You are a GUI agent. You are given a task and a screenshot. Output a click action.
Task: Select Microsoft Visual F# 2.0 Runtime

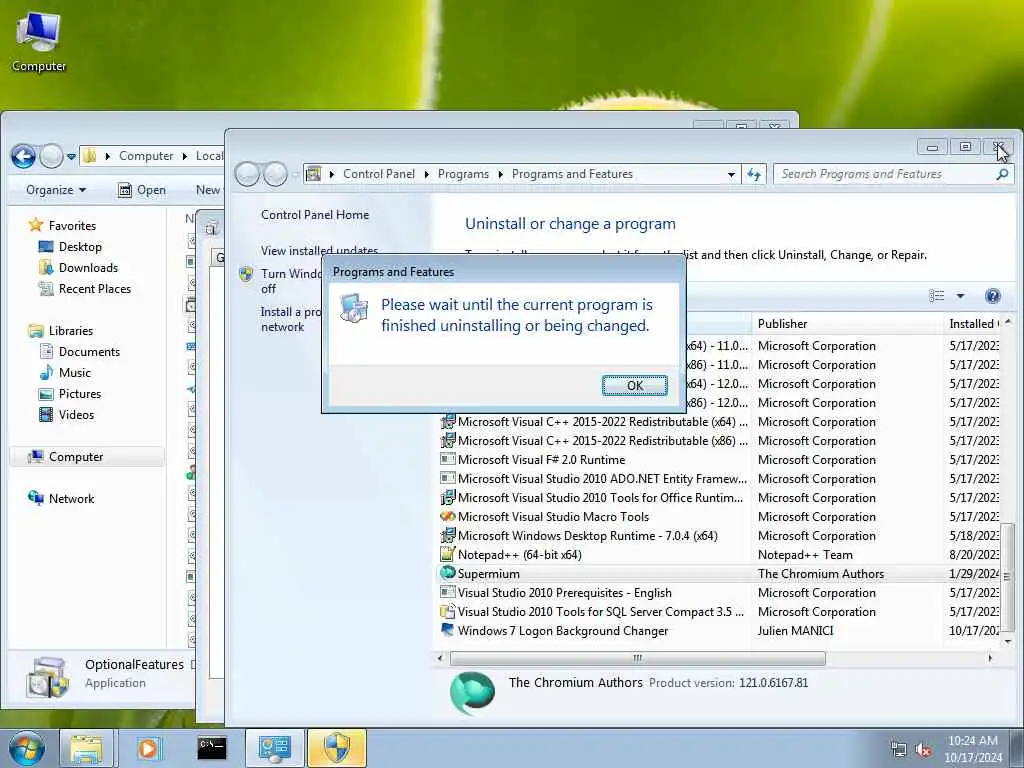click(x=720, y=460)
